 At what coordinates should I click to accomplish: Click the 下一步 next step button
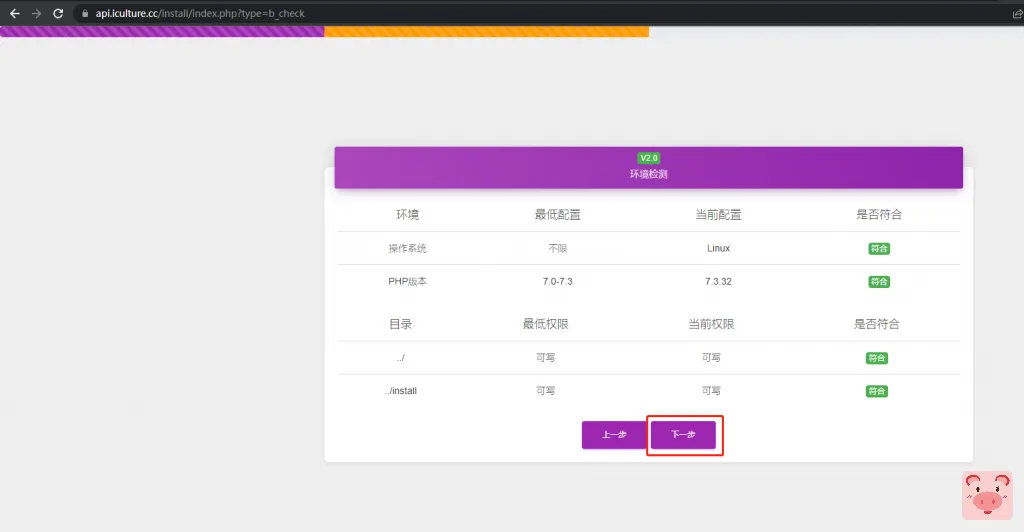pos(683,435)
